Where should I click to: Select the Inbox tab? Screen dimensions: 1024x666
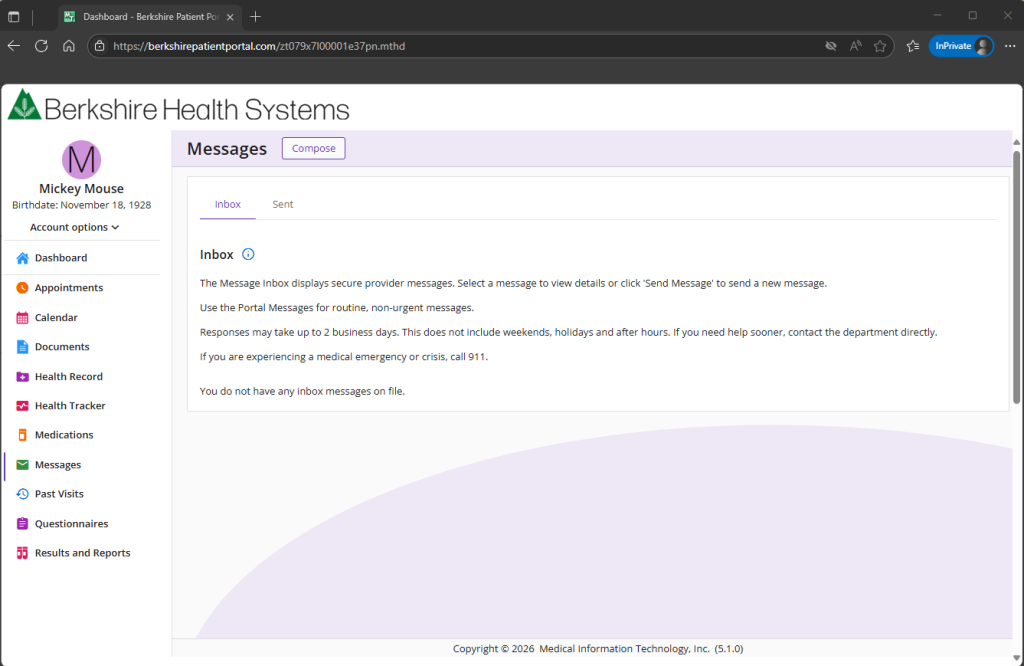(228, 204)
